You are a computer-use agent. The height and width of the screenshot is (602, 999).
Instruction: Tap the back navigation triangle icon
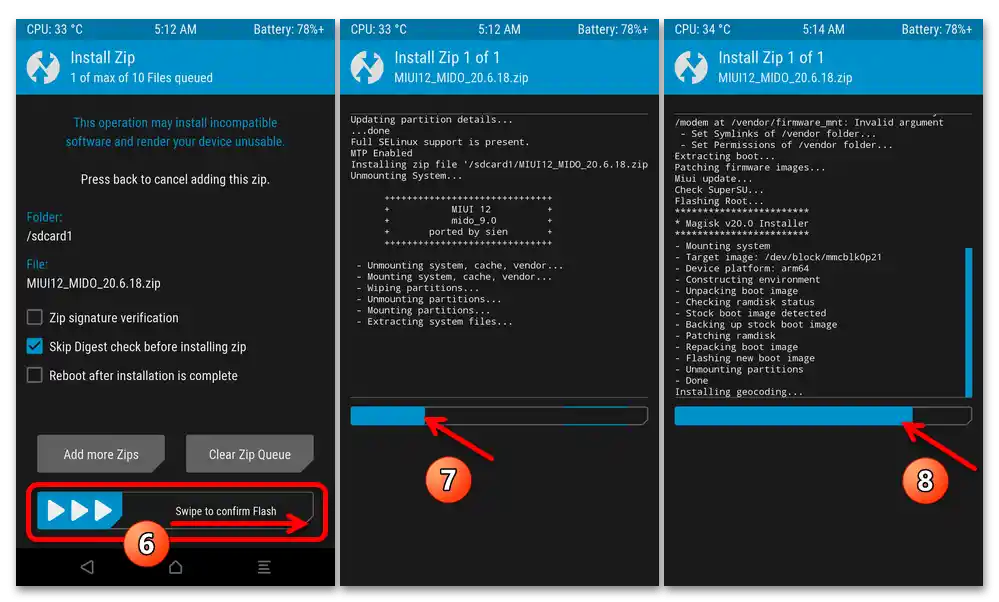(87, 566)
